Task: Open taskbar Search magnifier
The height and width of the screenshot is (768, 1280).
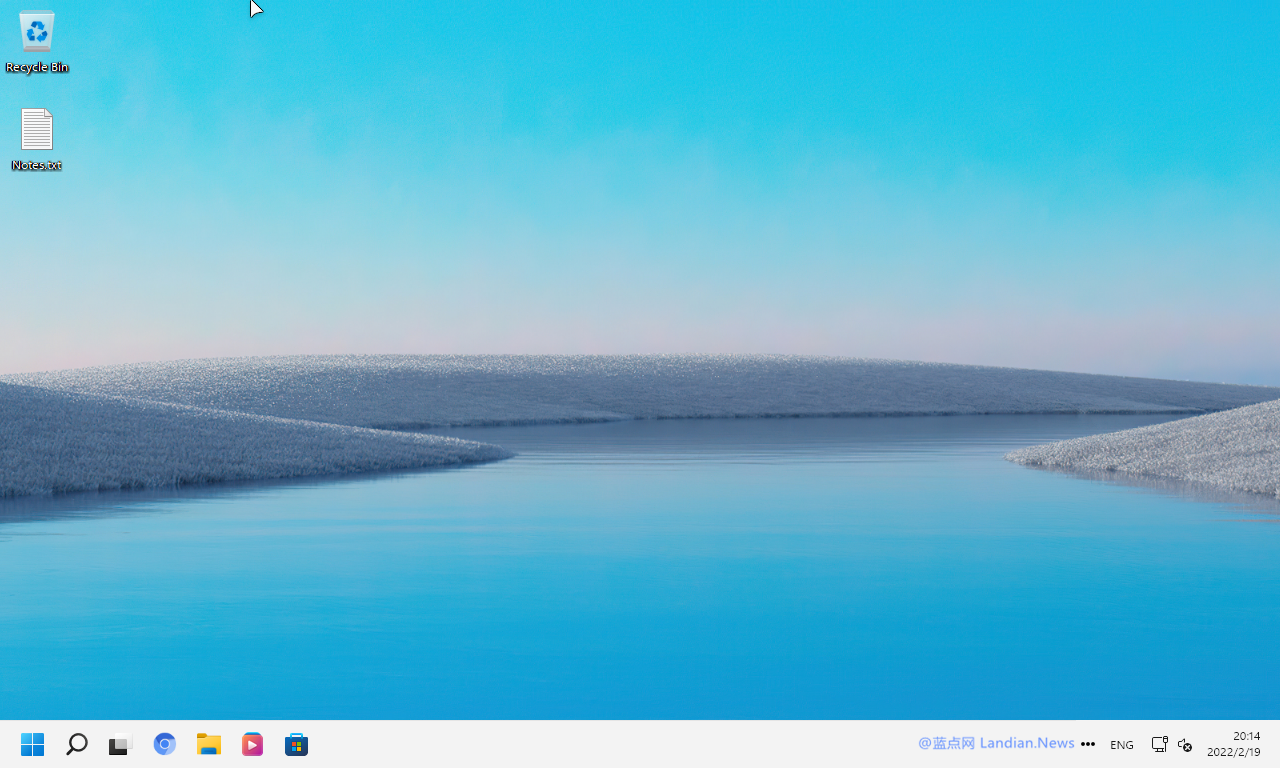Action: click(77, 744)
